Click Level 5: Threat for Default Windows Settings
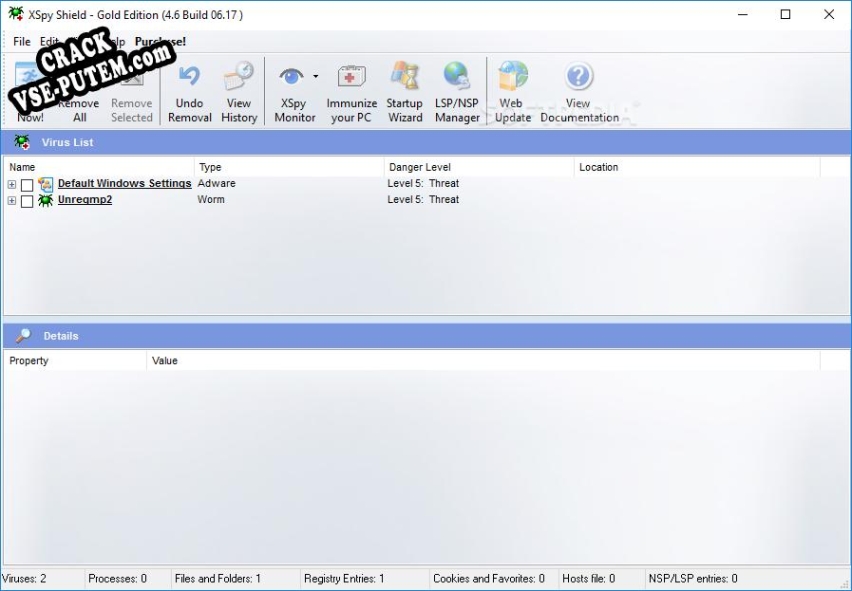The image size is (852, 591). click(423, 183)
